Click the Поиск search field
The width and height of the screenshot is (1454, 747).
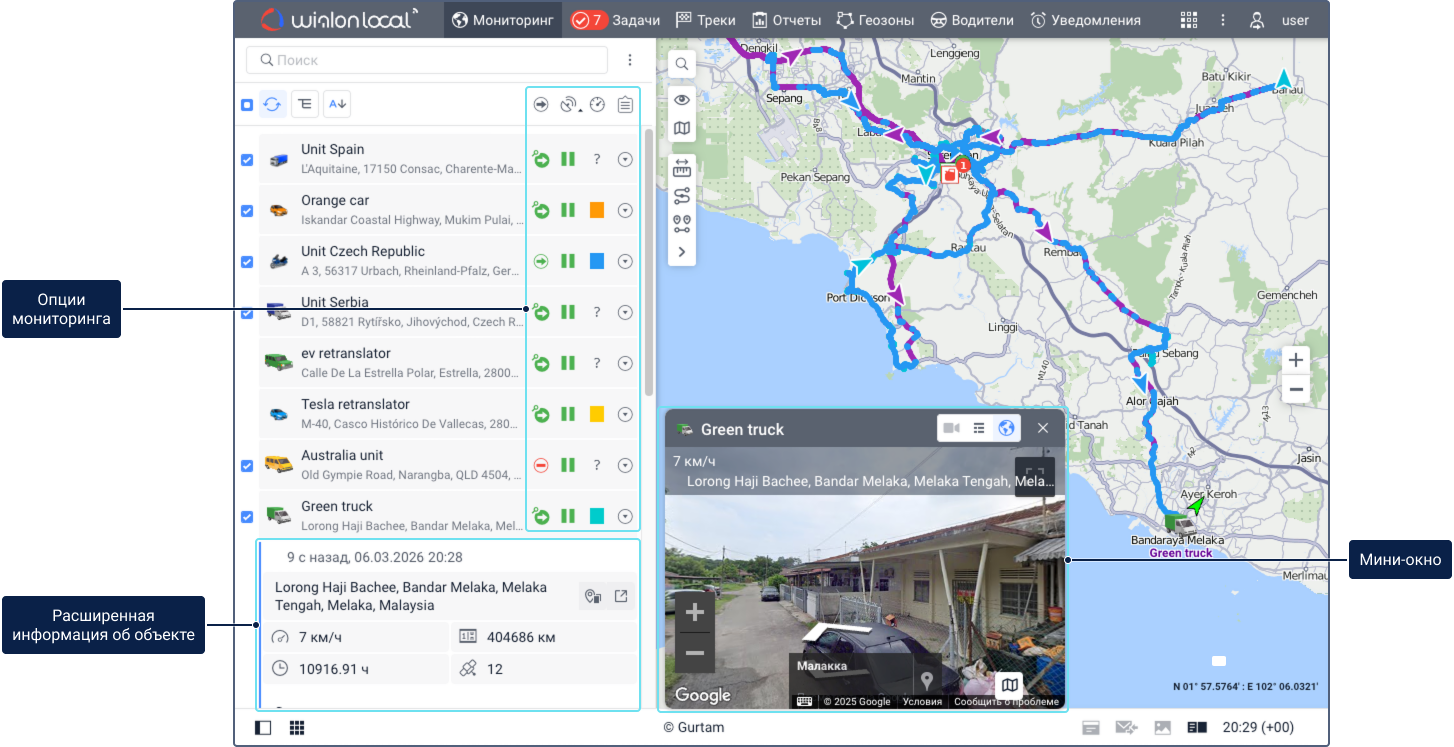(x=427, y=60)
